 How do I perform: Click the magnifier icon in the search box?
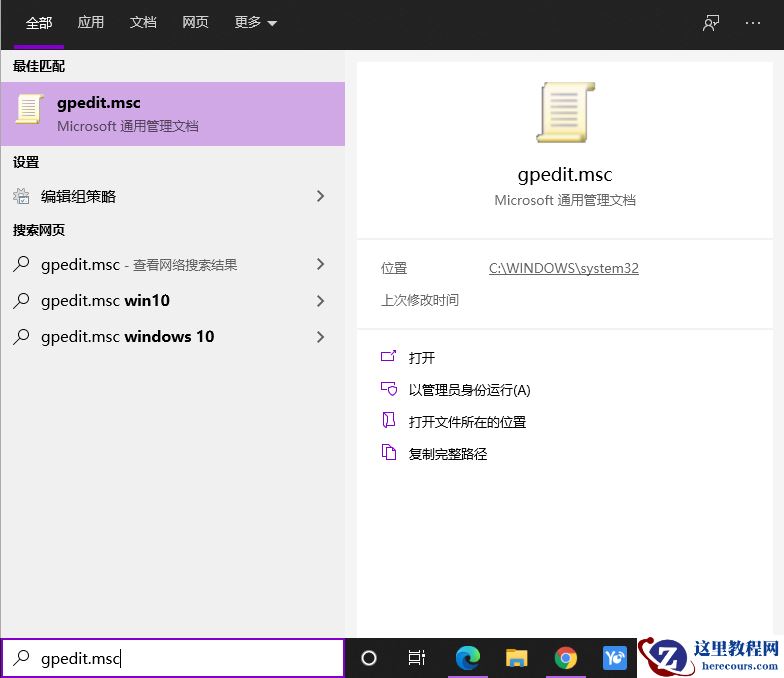(x=22, y=658)
